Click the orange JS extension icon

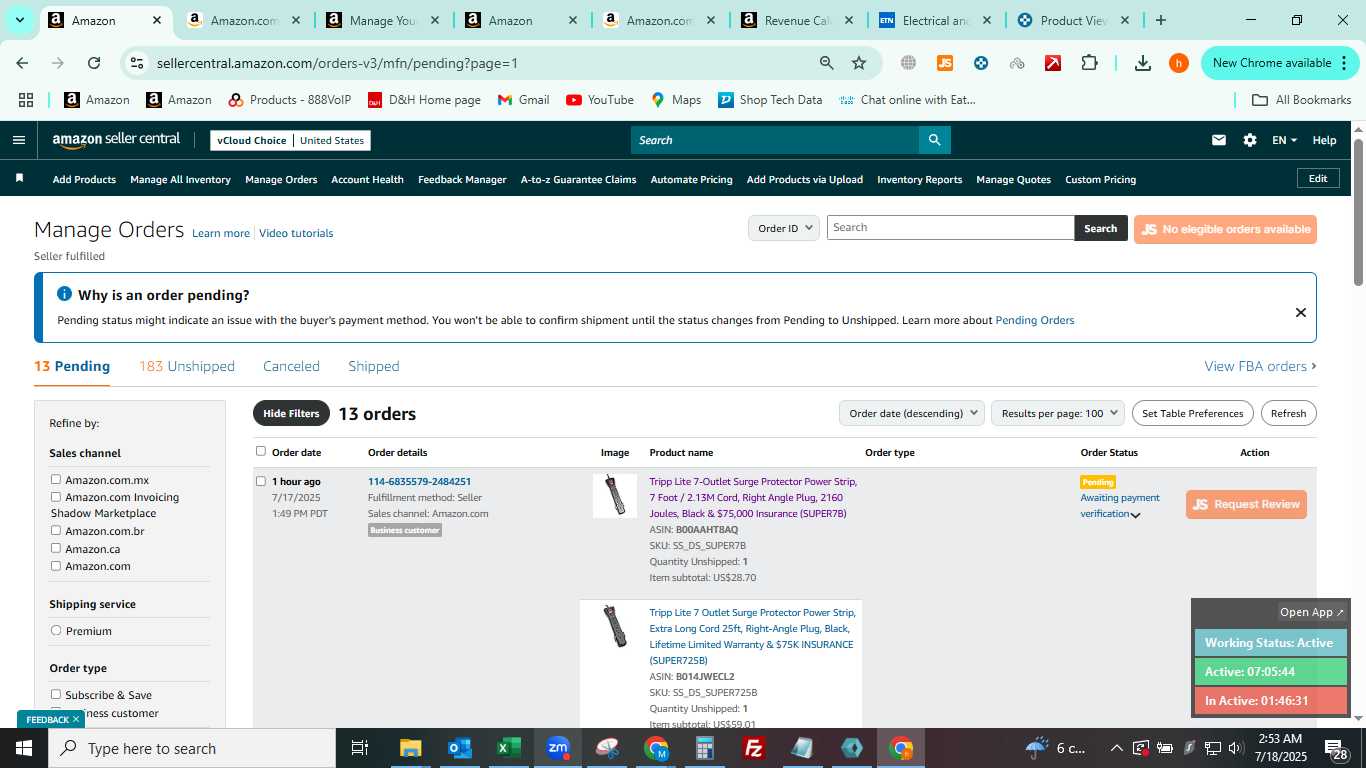click(944, 63)
